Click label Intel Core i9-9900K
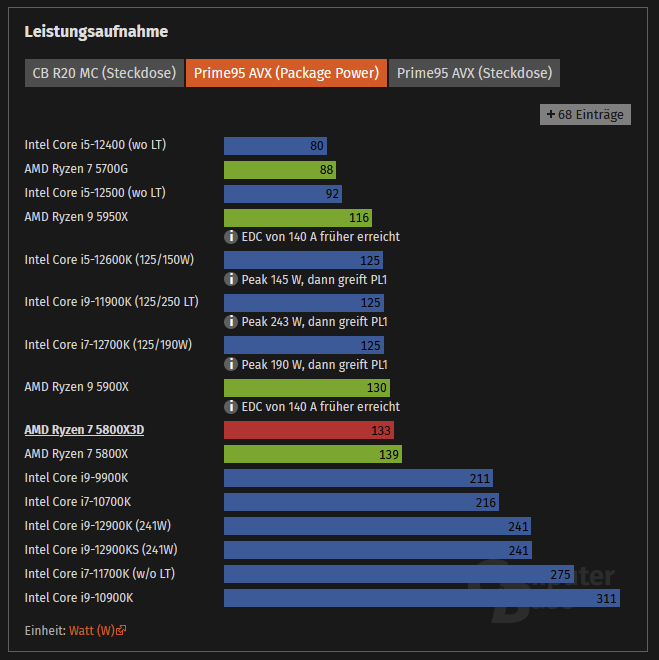The width and height of the screenshot is (659, 660). tap(77, 478)
